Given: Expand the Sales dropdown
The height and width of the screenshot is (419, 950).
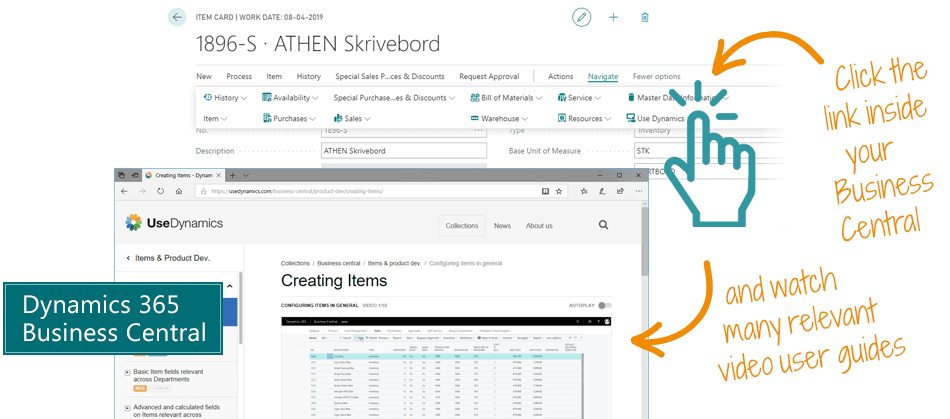Looking at the screenshot, I should point(353,119).
